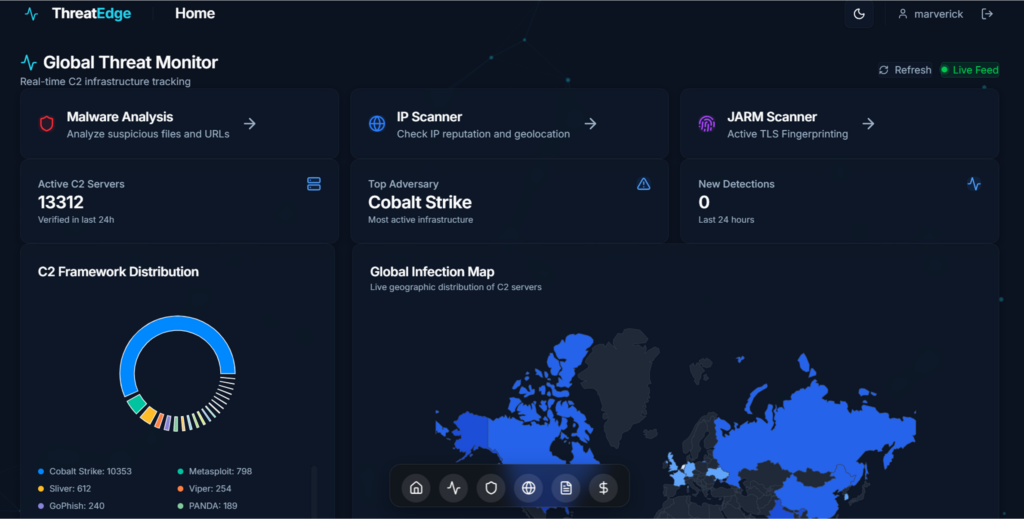Click 'Verified in last 24h' text
The width and height of the screenshot is (1024, 519).
pos(76,220)
